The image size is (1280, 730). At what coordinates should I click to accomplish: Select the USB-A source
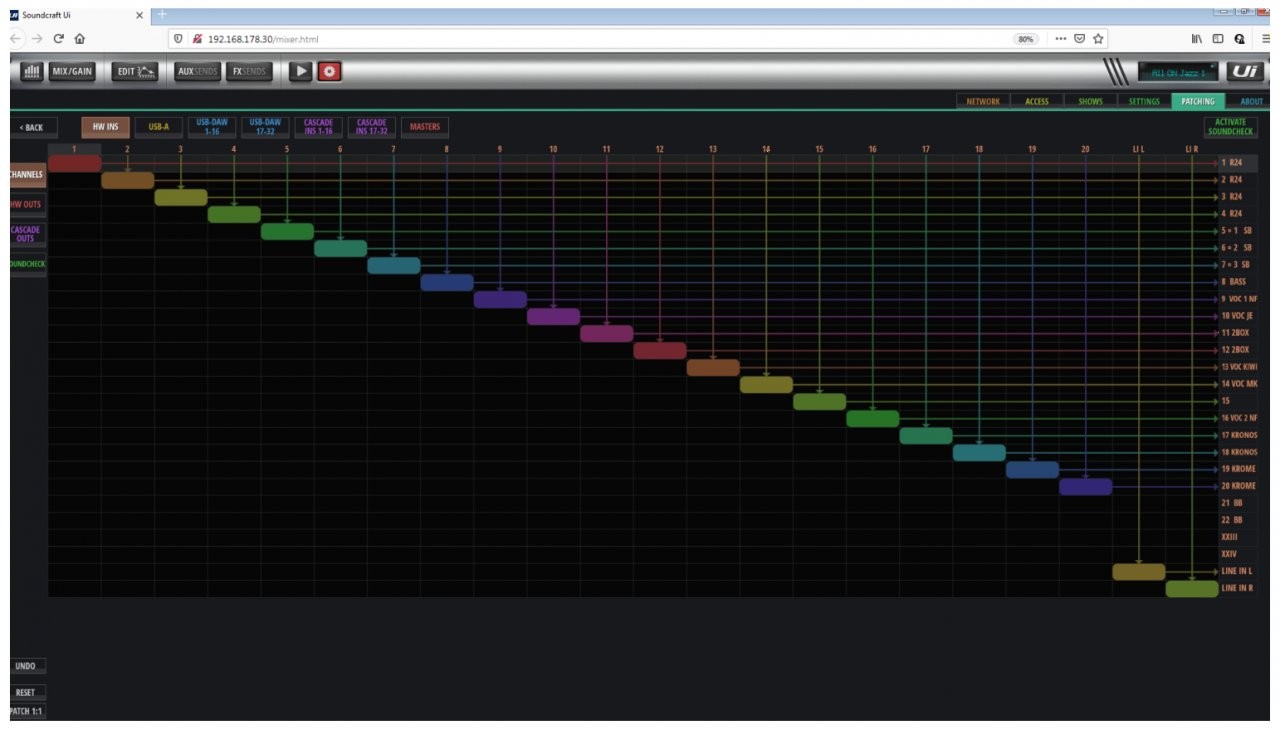point(159,127)
